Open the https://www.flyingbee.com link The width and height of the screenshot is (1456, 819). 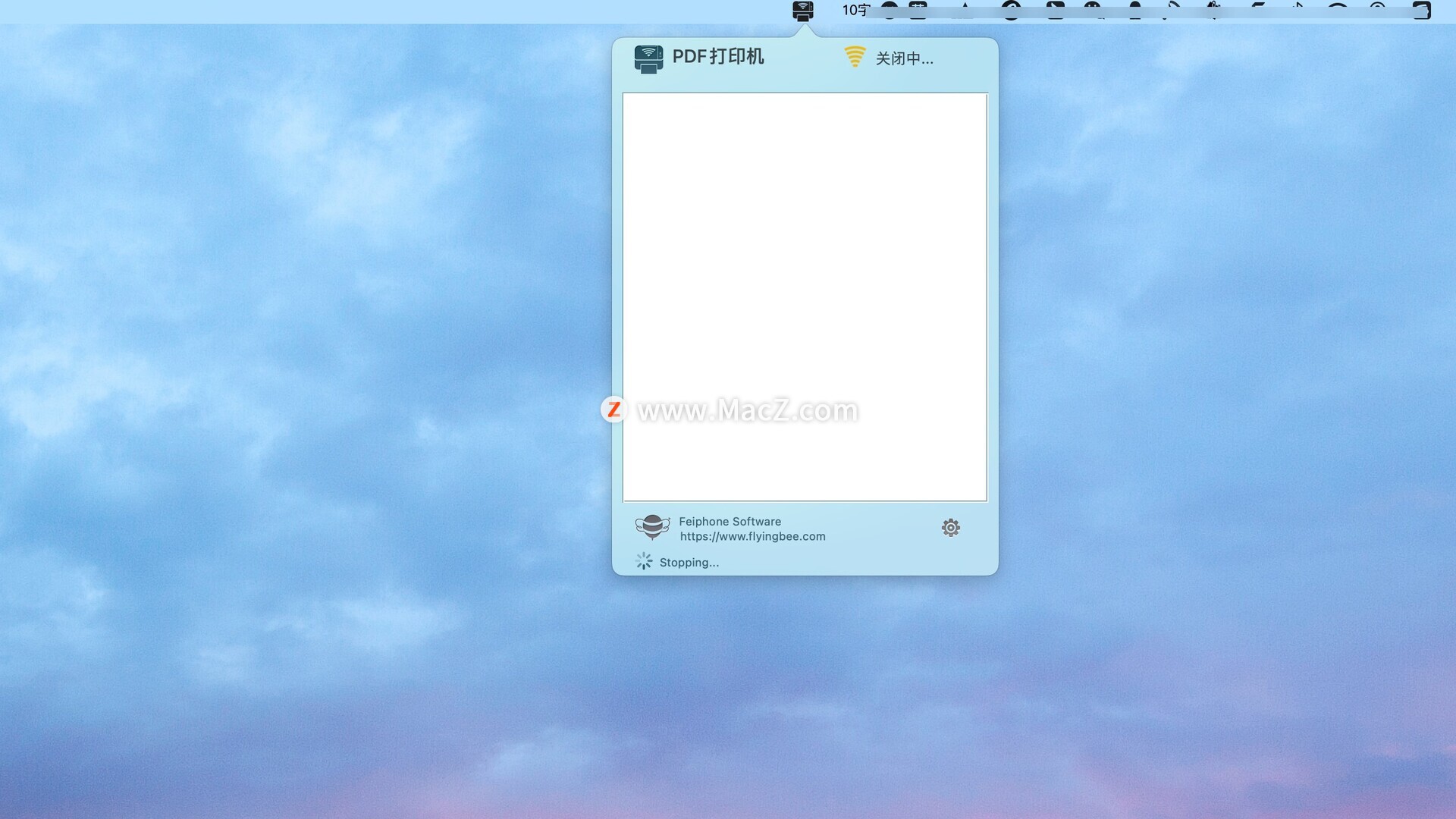click(x=752, y=536)
